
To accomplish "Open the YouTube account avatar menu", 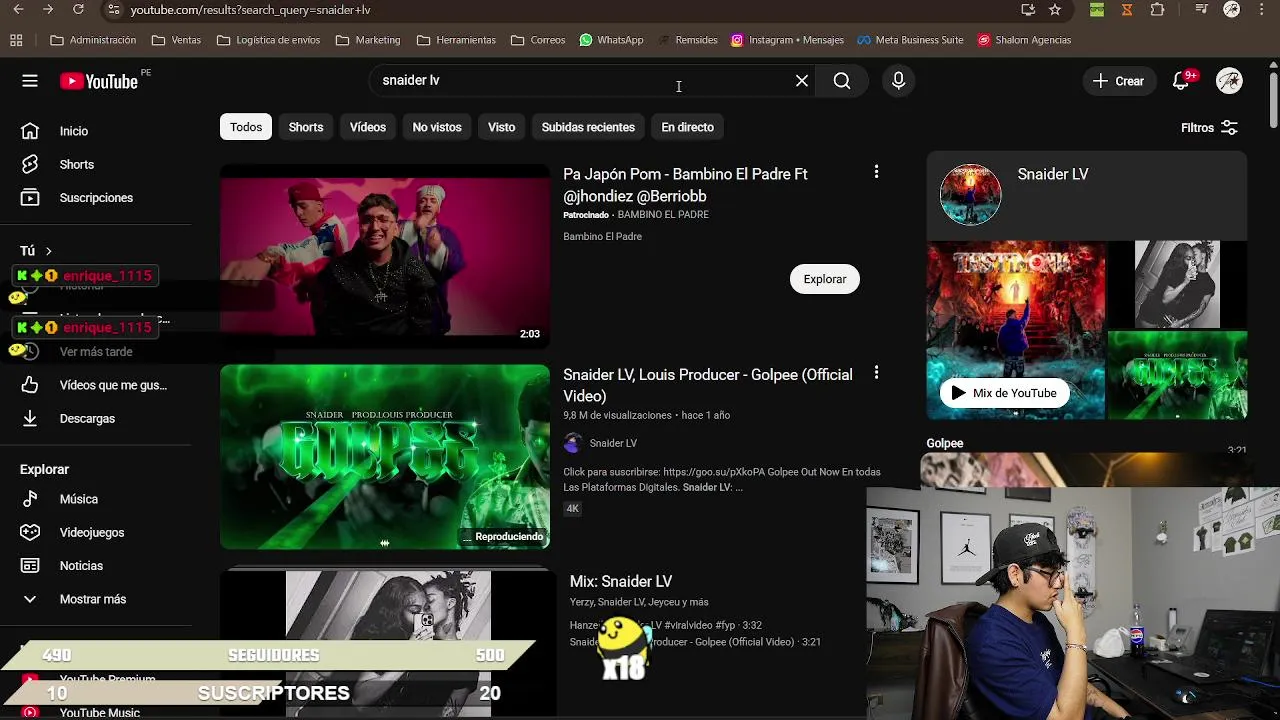I will tap(1229, 81).
